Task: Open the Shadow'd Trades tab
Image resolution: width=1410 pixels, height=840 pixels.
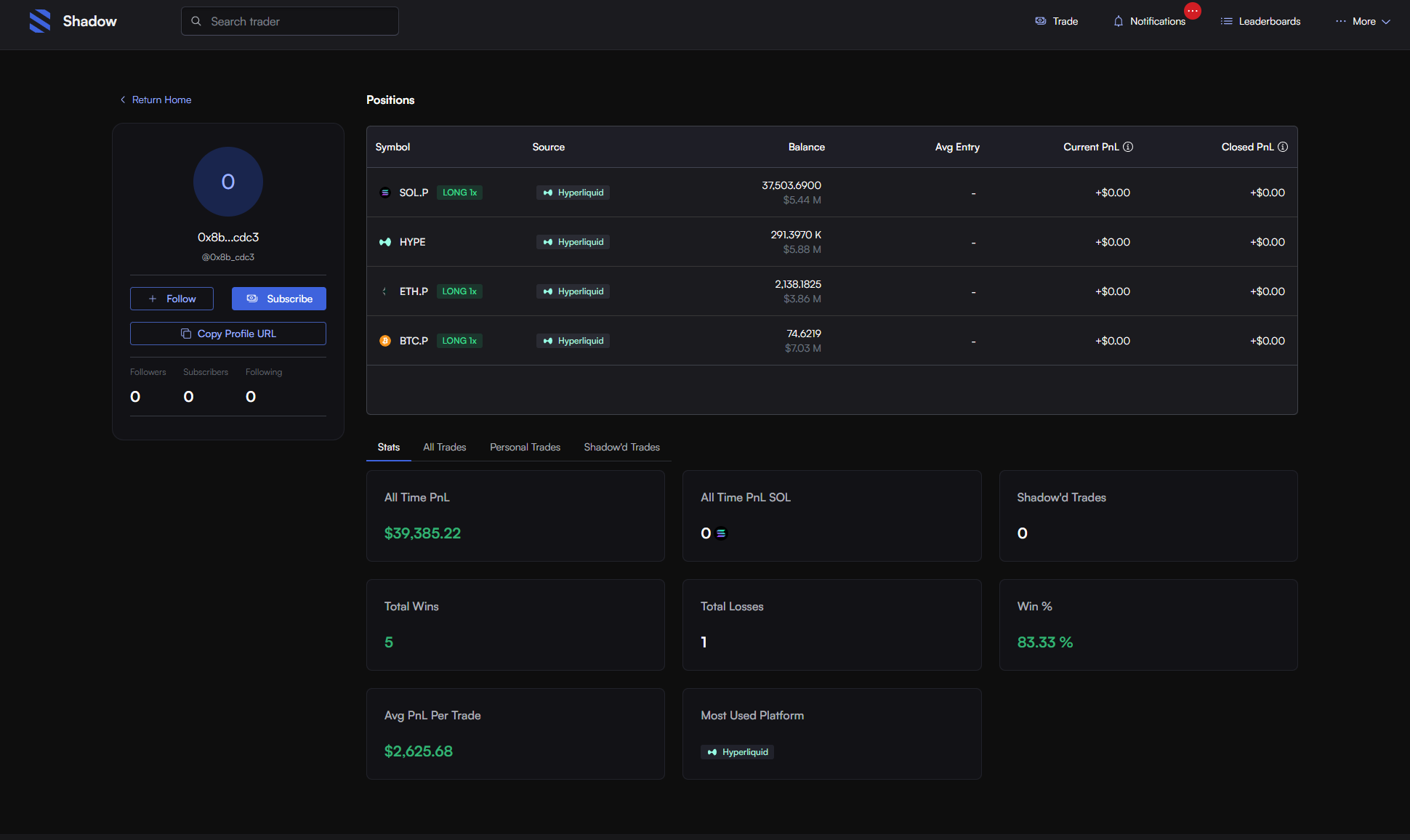Action: point(621,447)
